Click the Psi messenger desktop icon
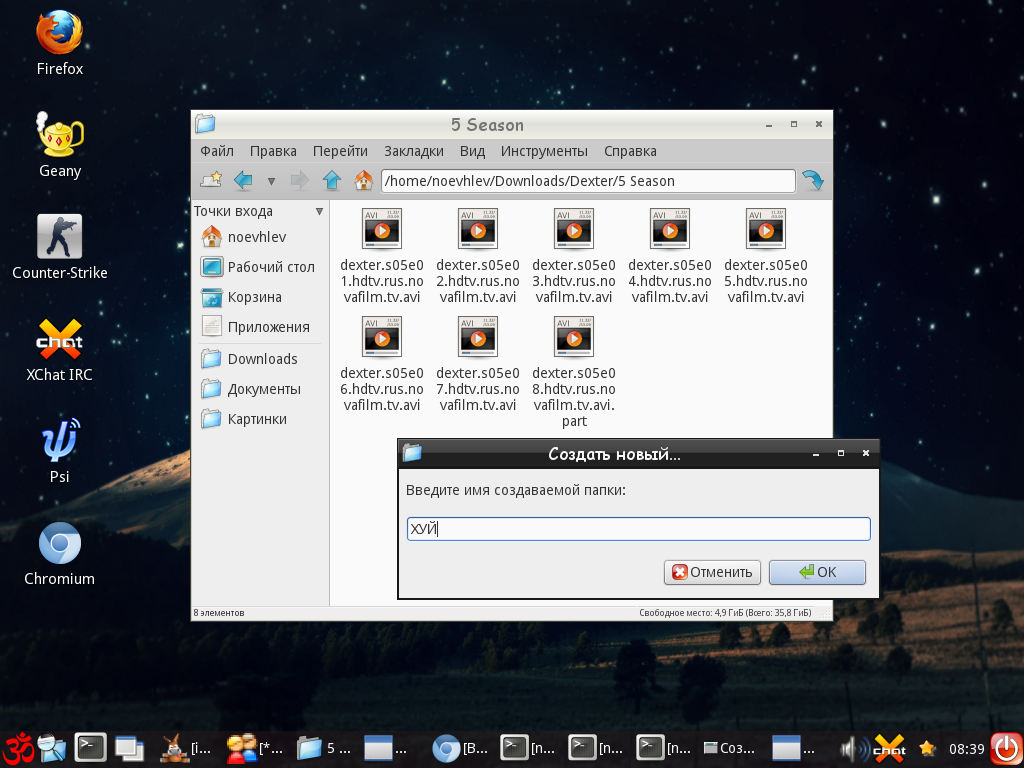 (59, 441)
